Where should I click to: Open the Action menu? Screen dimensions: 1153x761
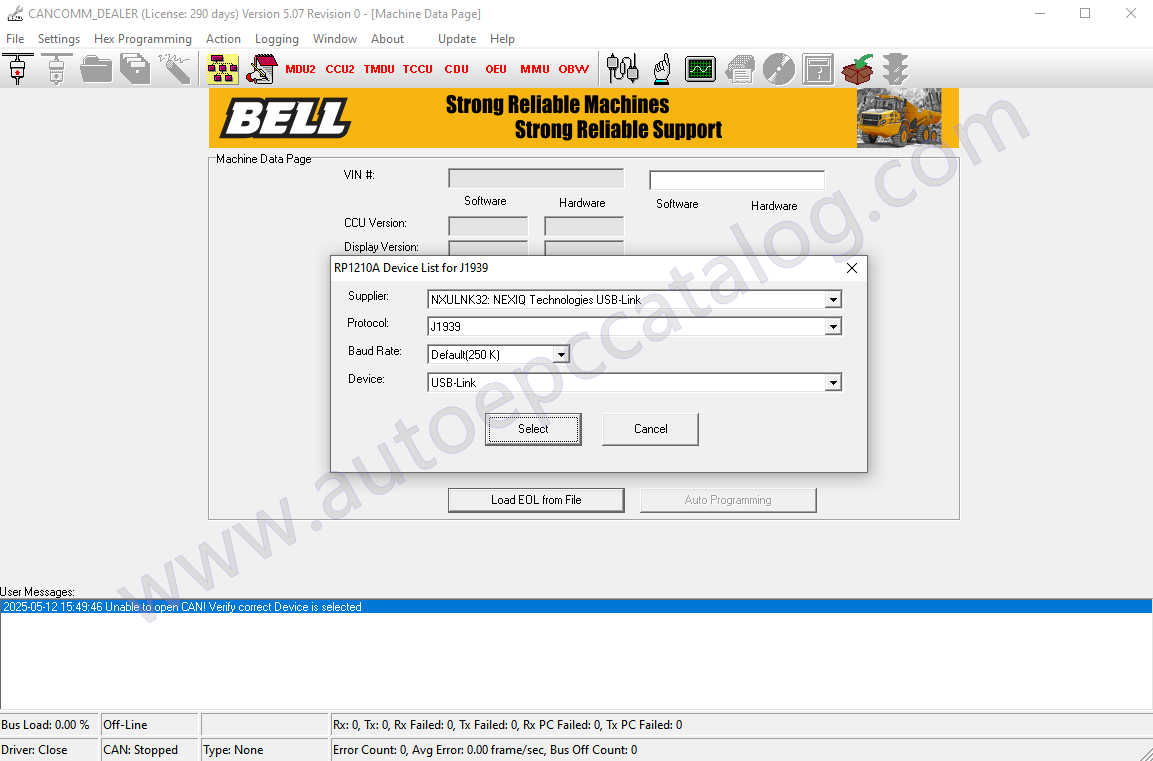pos(223,39)
